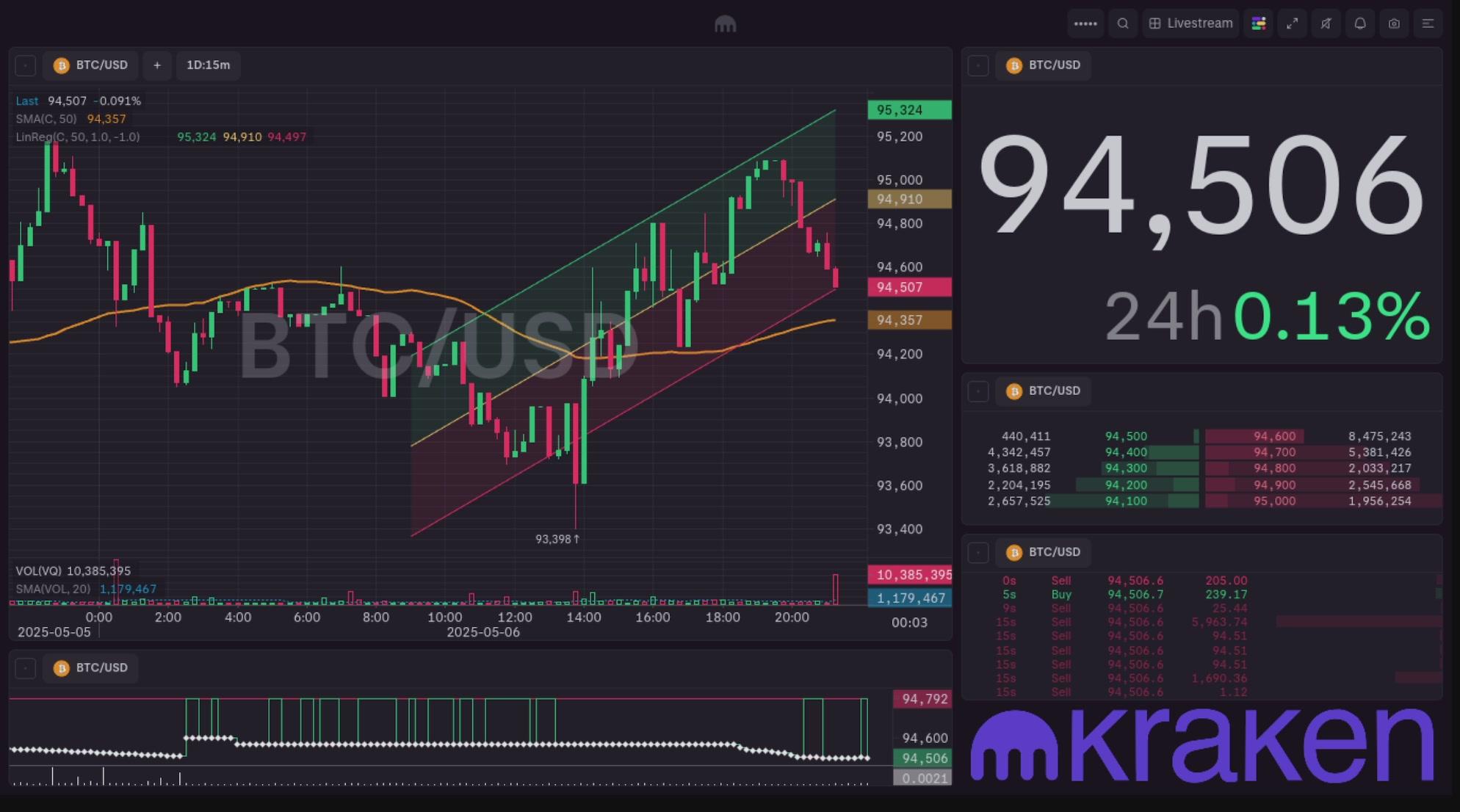This screenshot has width=1460, height=812.
Task: Click the square button in the trades panel
Action: tap(978, 552)
